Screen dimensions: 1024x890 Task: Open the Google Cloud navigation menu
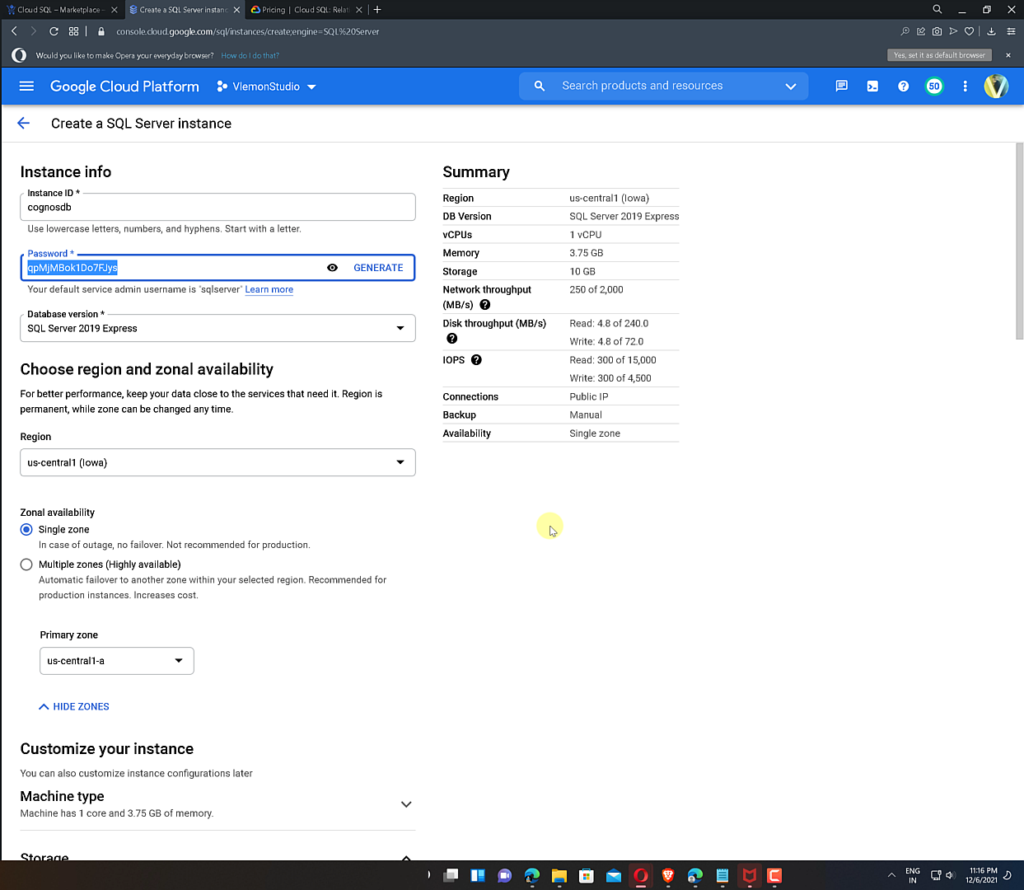click(26, 86)
